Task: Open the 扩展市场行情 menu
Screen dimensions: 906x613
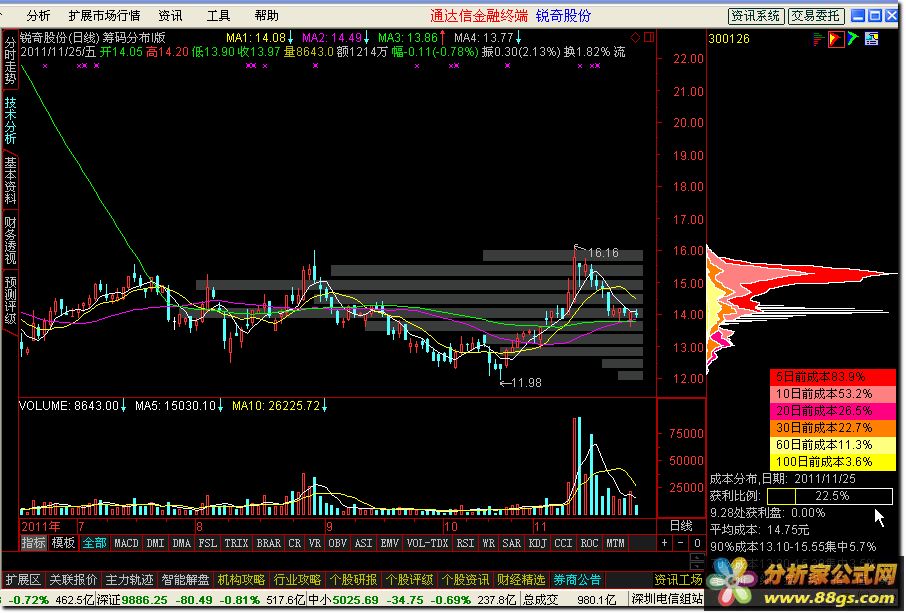Action: click(x=104, y=16)
